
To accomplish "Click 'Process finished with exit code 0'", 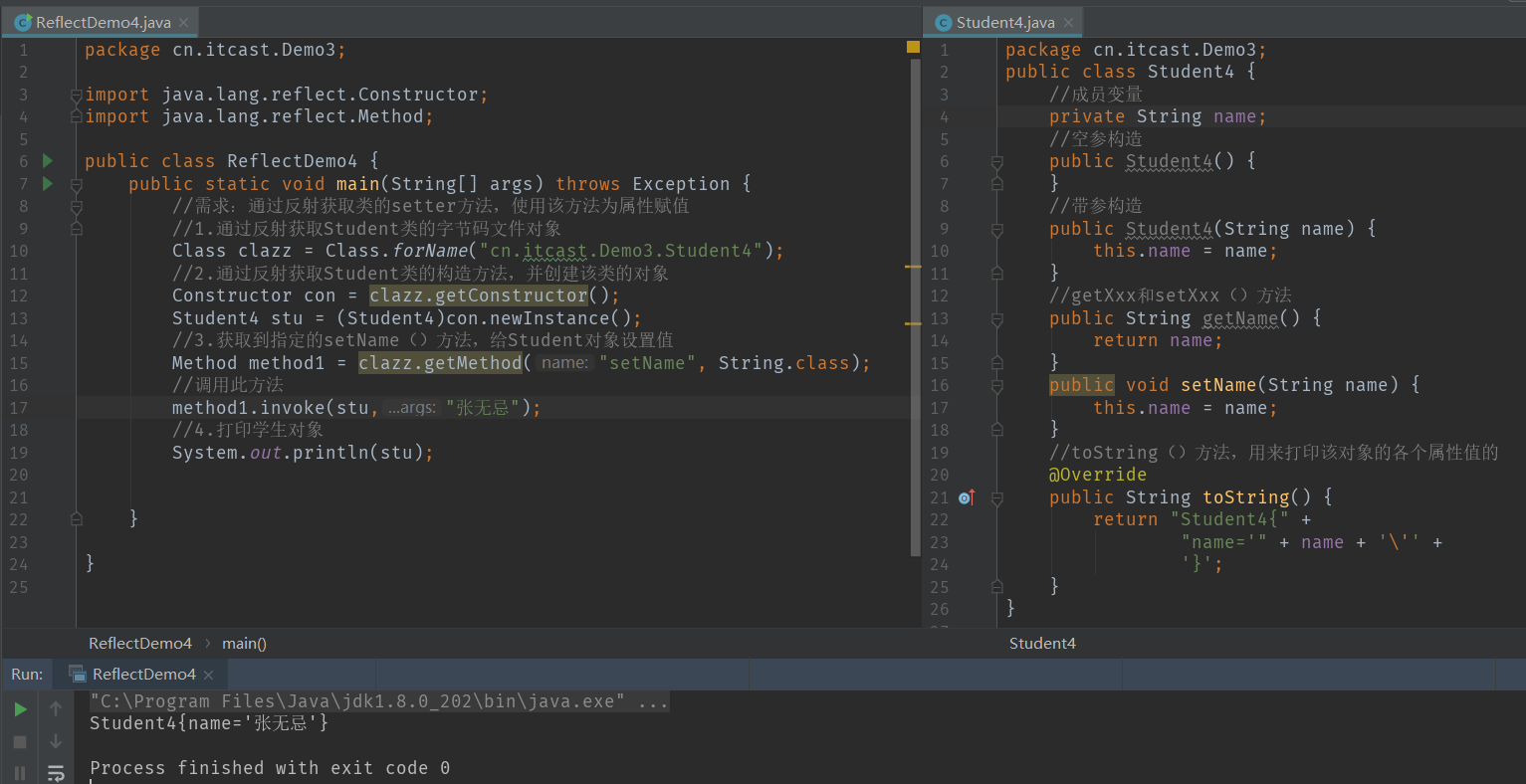I will click(x=270, y=768).
